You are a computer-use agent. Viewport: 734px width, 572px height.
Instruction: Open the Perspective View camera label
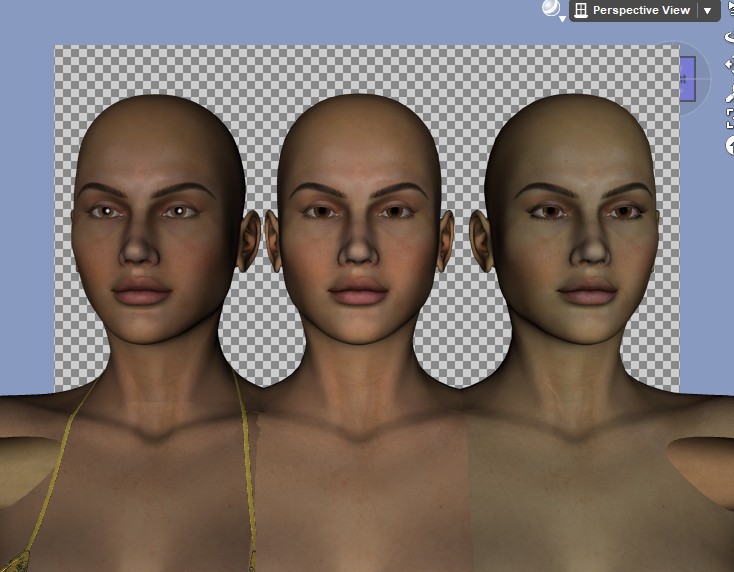click(641, 10)
